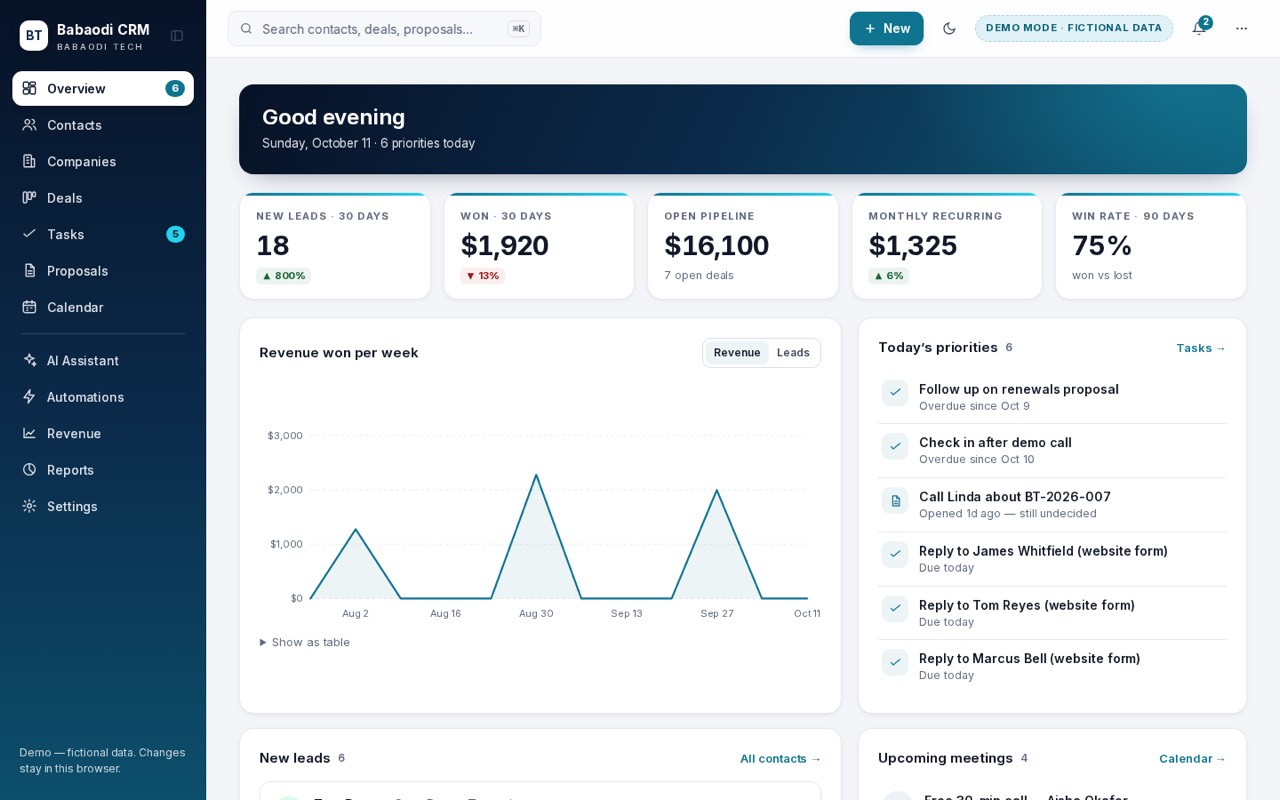Click the Deals briefcase icon in sidebar
The image size is (1280, 800).
[x=29, y=198]
